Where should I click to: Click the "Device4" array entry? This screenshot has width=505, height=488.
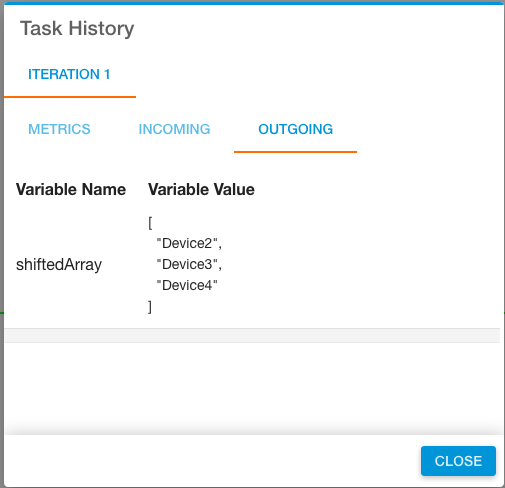tap(187, 285)
